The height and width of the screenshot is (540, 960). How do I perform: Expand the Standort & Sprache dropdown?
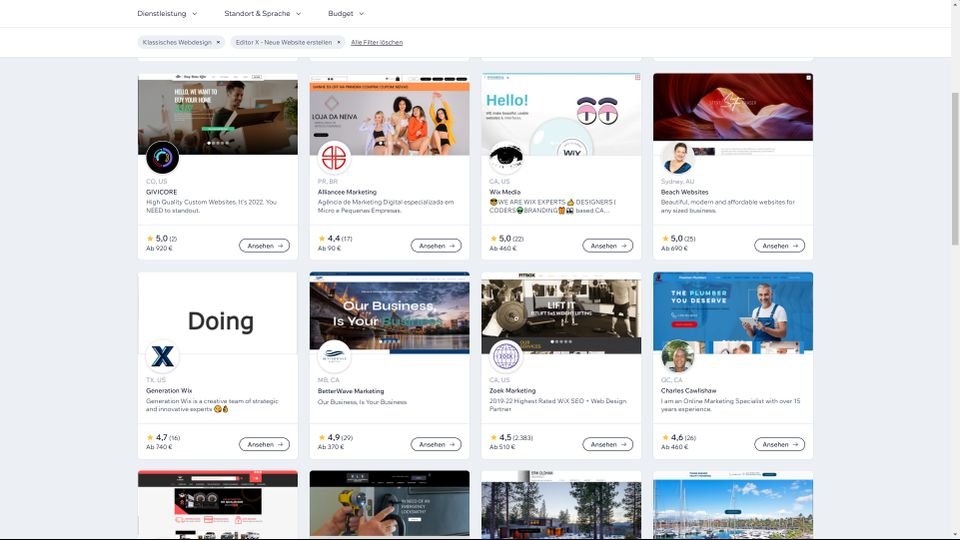[262, 14]
